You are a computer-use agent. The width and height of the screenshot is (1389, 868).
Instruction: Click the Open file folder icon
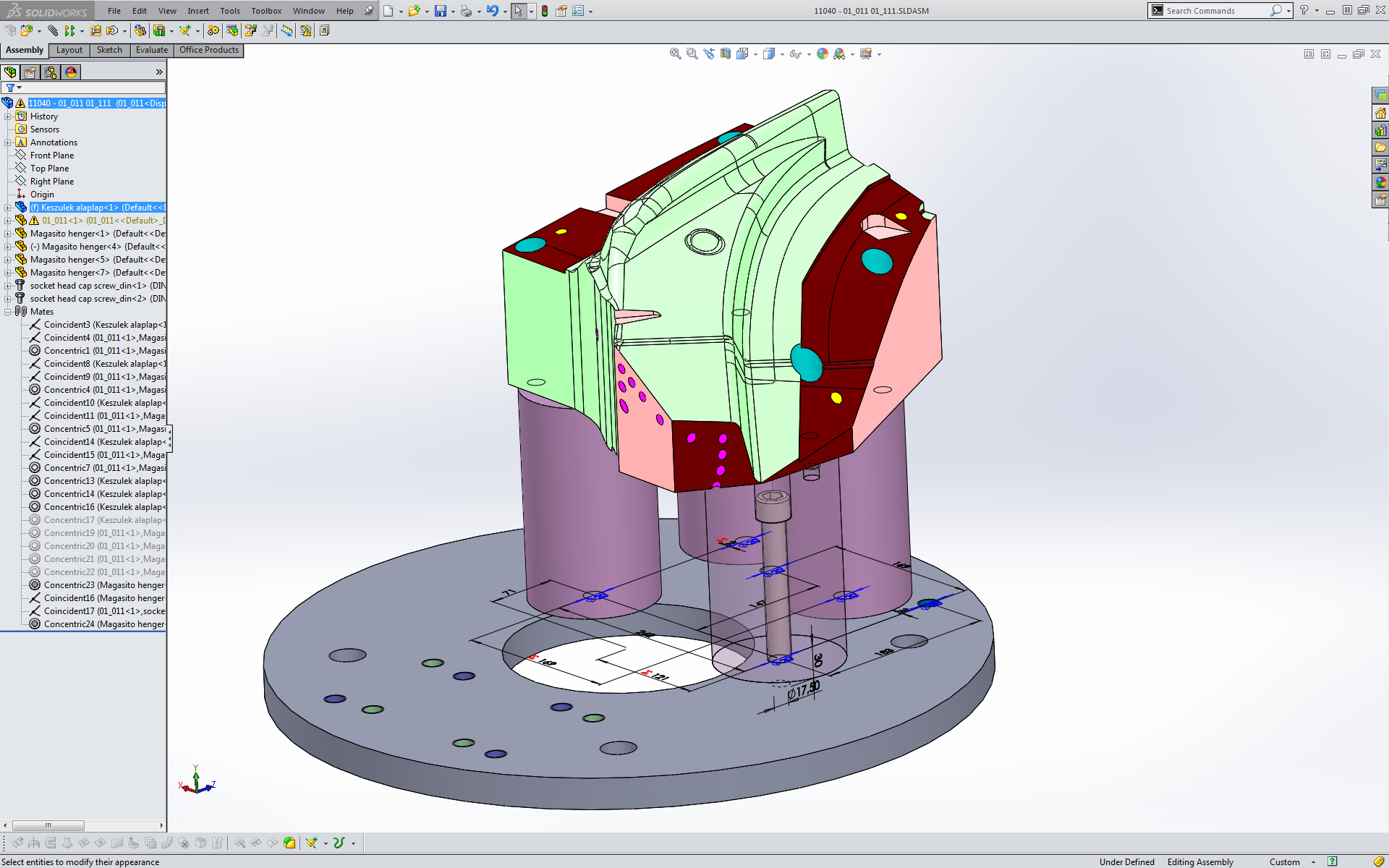click(x=414, y=11)
